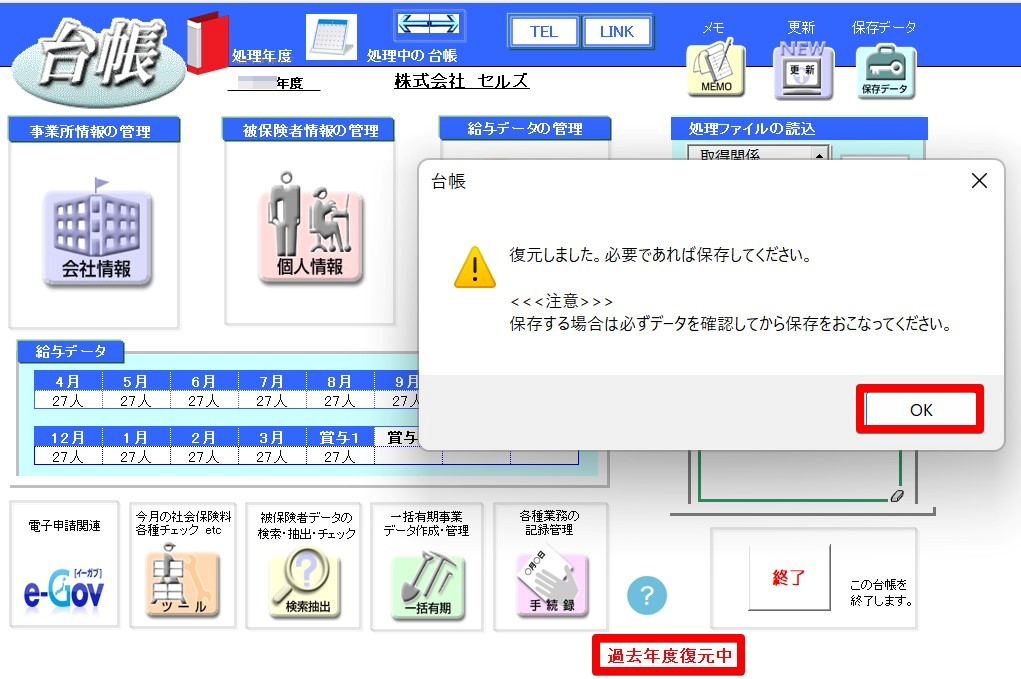The height and width of the screenshot is (679, 1021).
Task: Select the 1月 salary data column
Action: click(135, 437)
